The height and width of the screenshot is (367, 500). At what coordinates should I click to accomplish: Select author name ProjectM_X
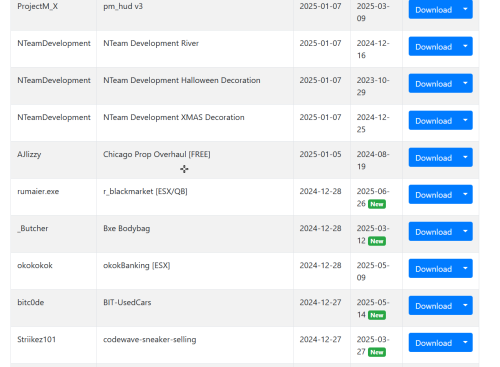(37, 6)
